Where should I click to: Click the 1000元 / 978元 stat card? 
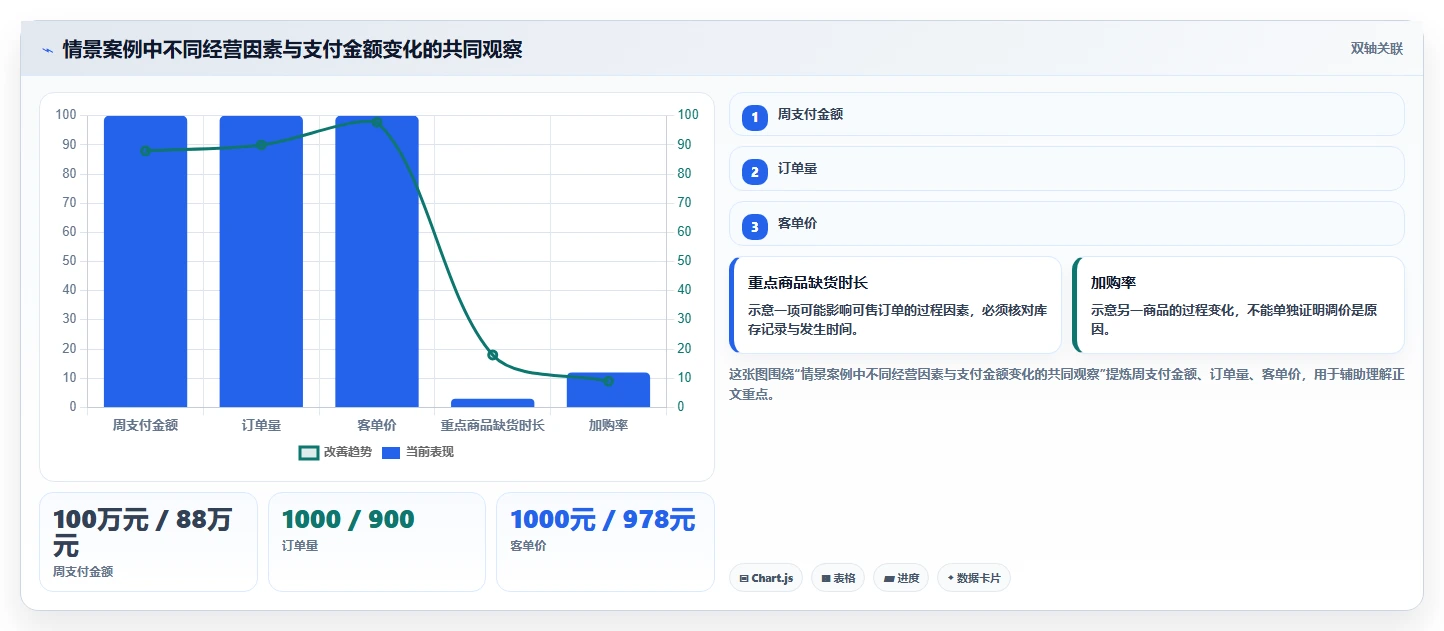(606, 542)
